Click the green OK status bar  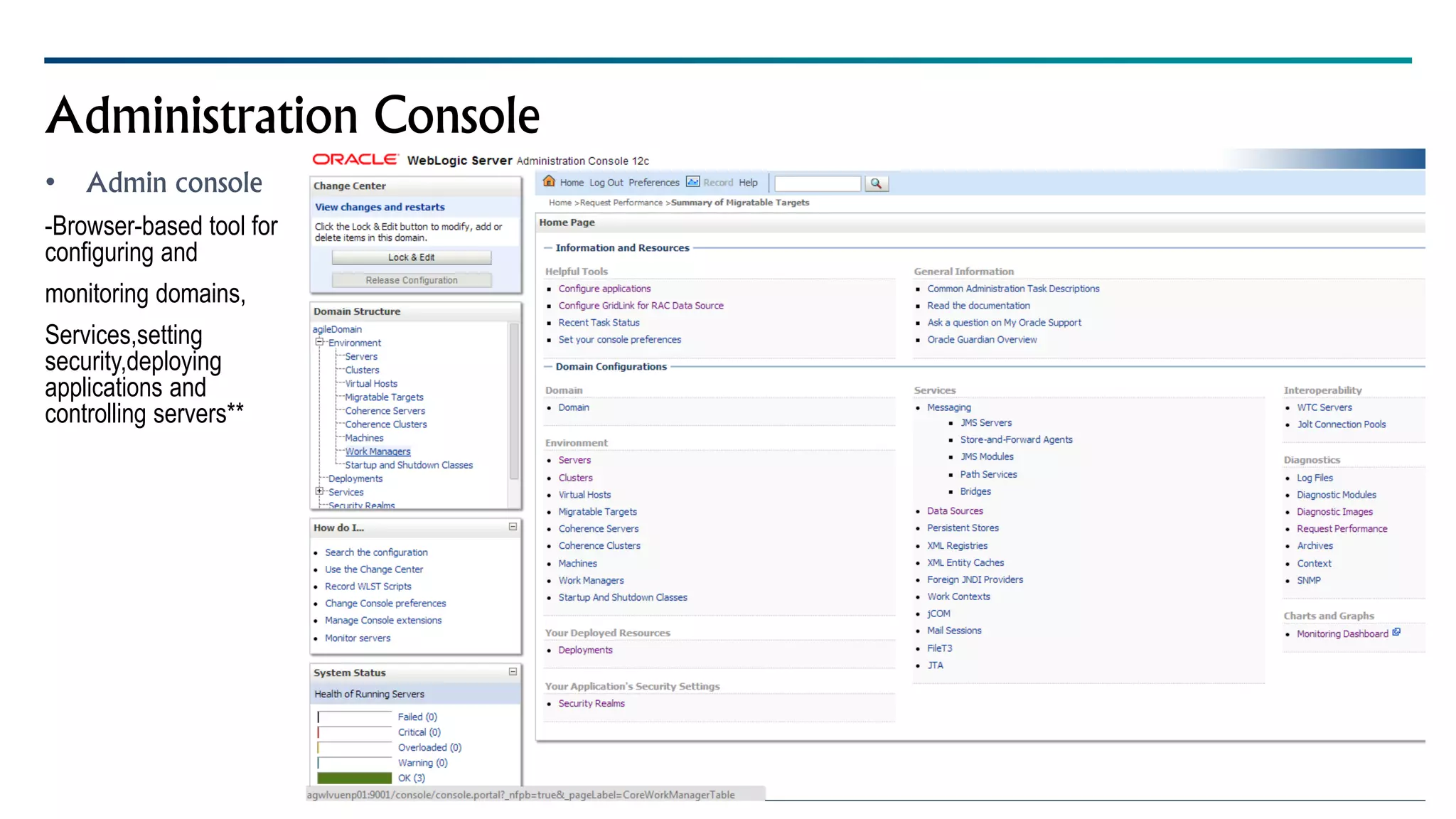pyautogui.click(x=354, y=778)
